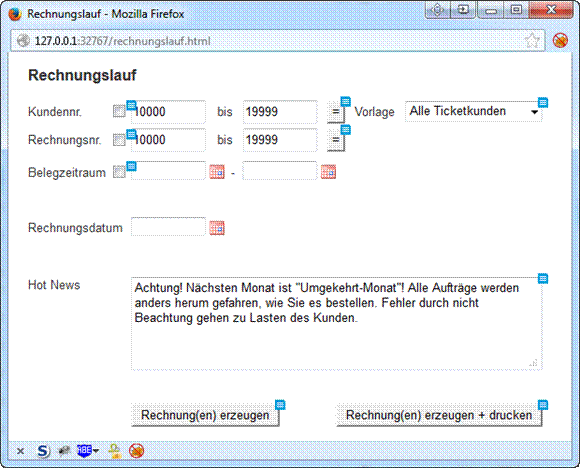580x468 pixels.
Task: Click the Belegzeitraum label
Action: pyautogui.click(x=67, y=172)
